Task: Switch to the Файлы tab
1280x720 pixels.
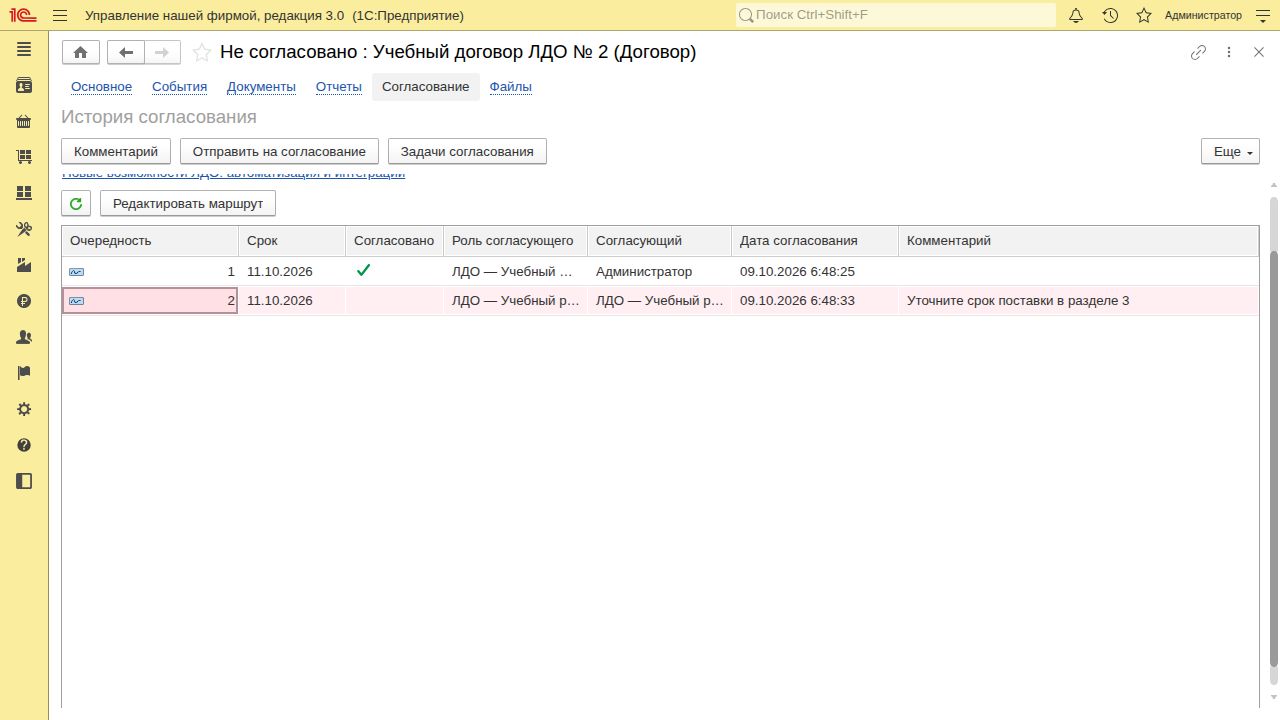Action: 510,87
